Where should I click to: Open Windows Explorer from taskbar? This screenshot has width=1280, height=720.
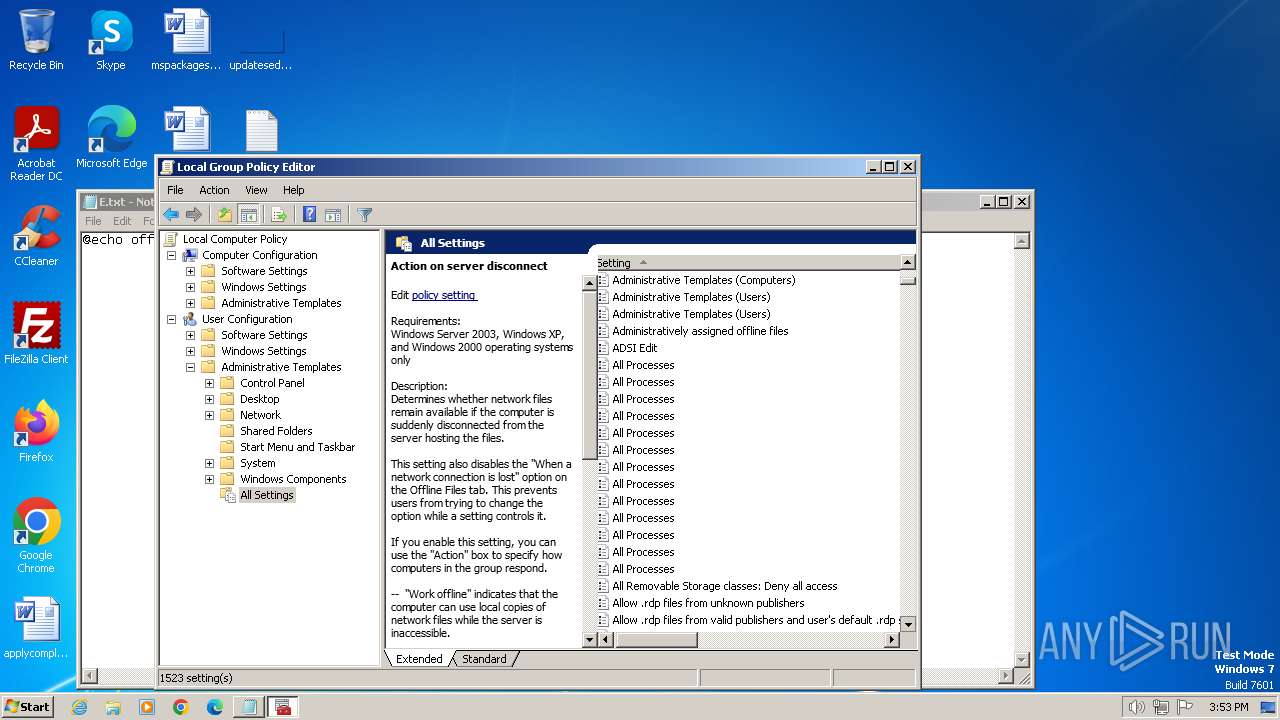[113, 707]
